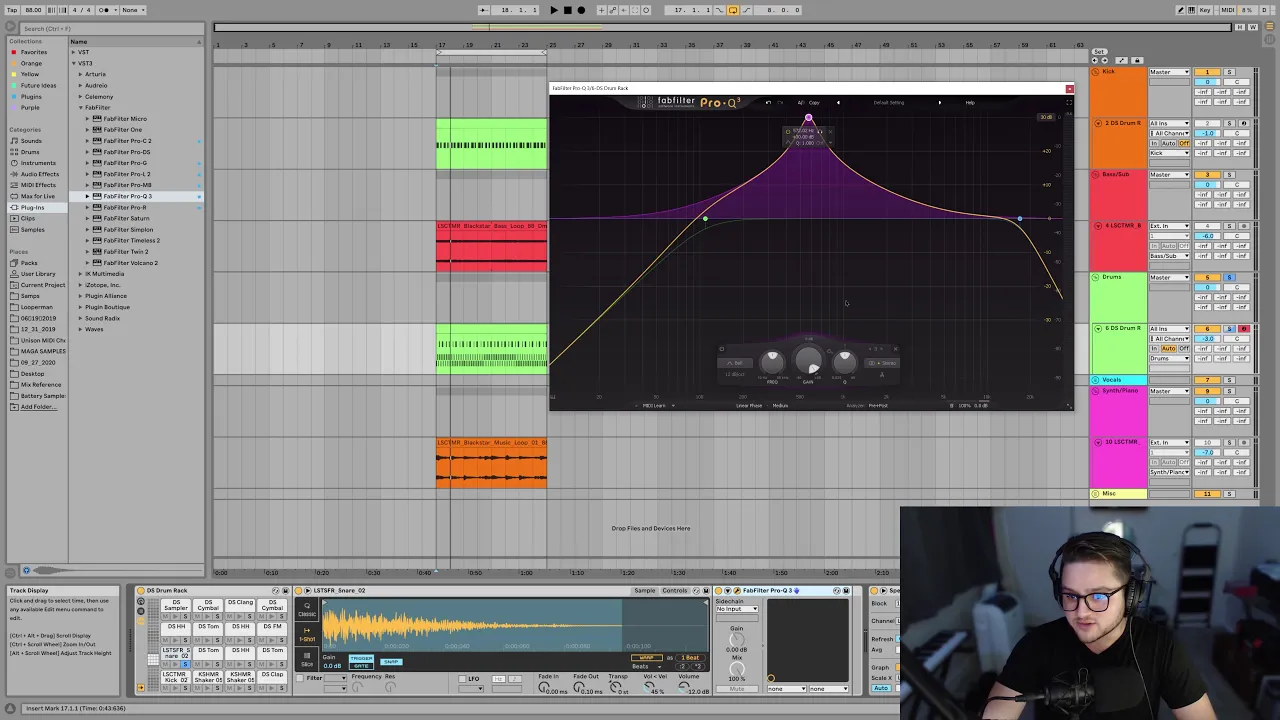Select the purple bell band node

pos(808,119)
